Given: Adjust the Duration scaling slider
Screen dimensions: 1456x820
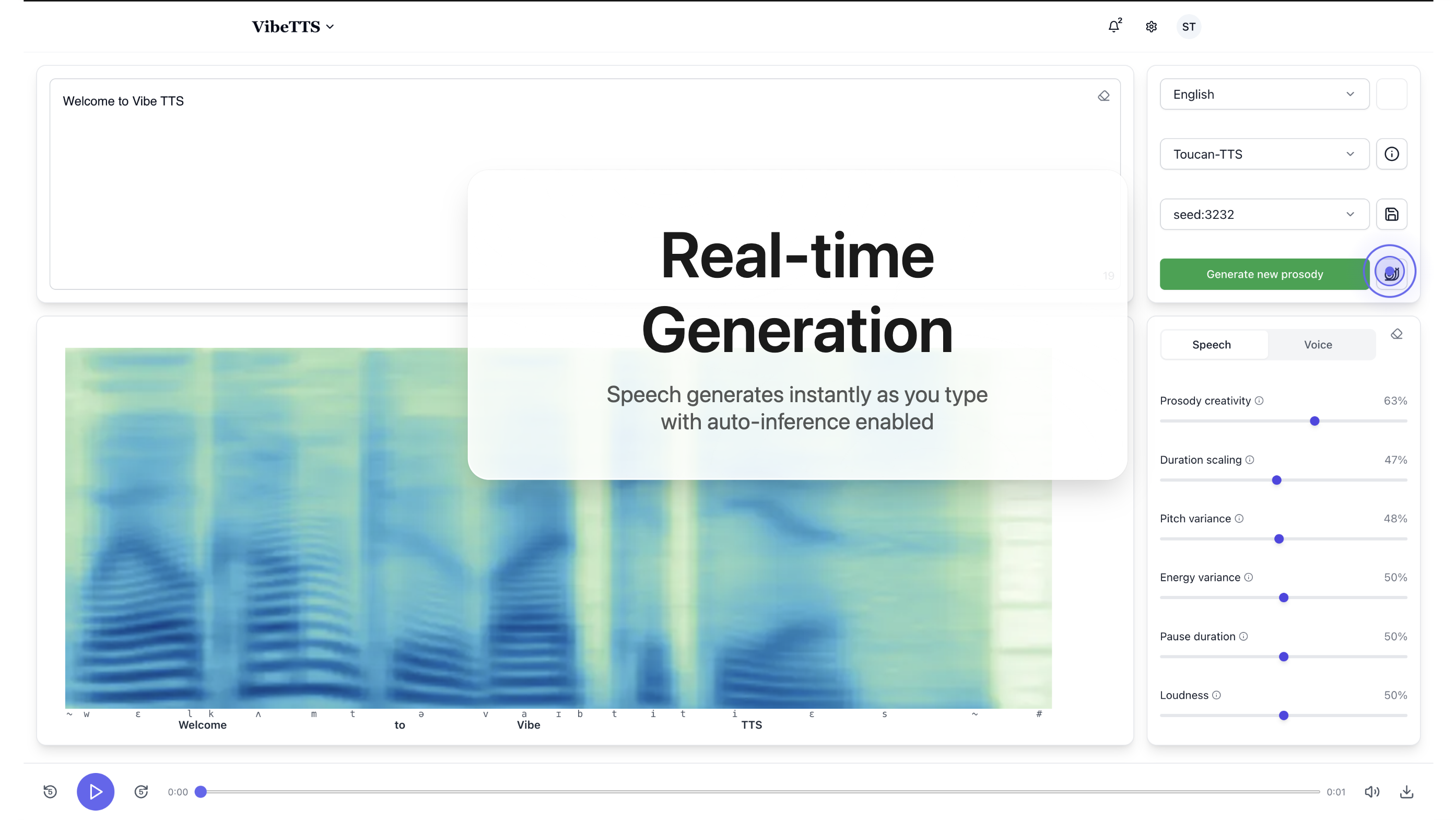Looking at the screenshot, I should [x=1284, y=481].
